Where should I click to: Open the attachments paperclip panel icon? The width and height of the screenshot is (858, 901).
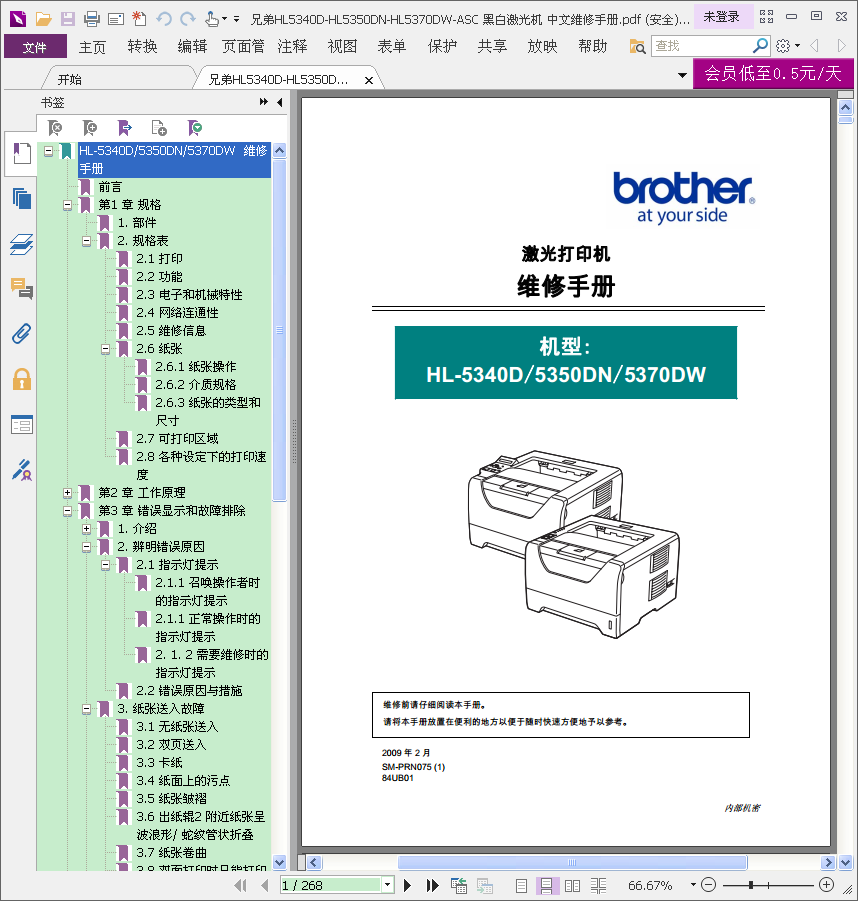click(x=22, y=334)
